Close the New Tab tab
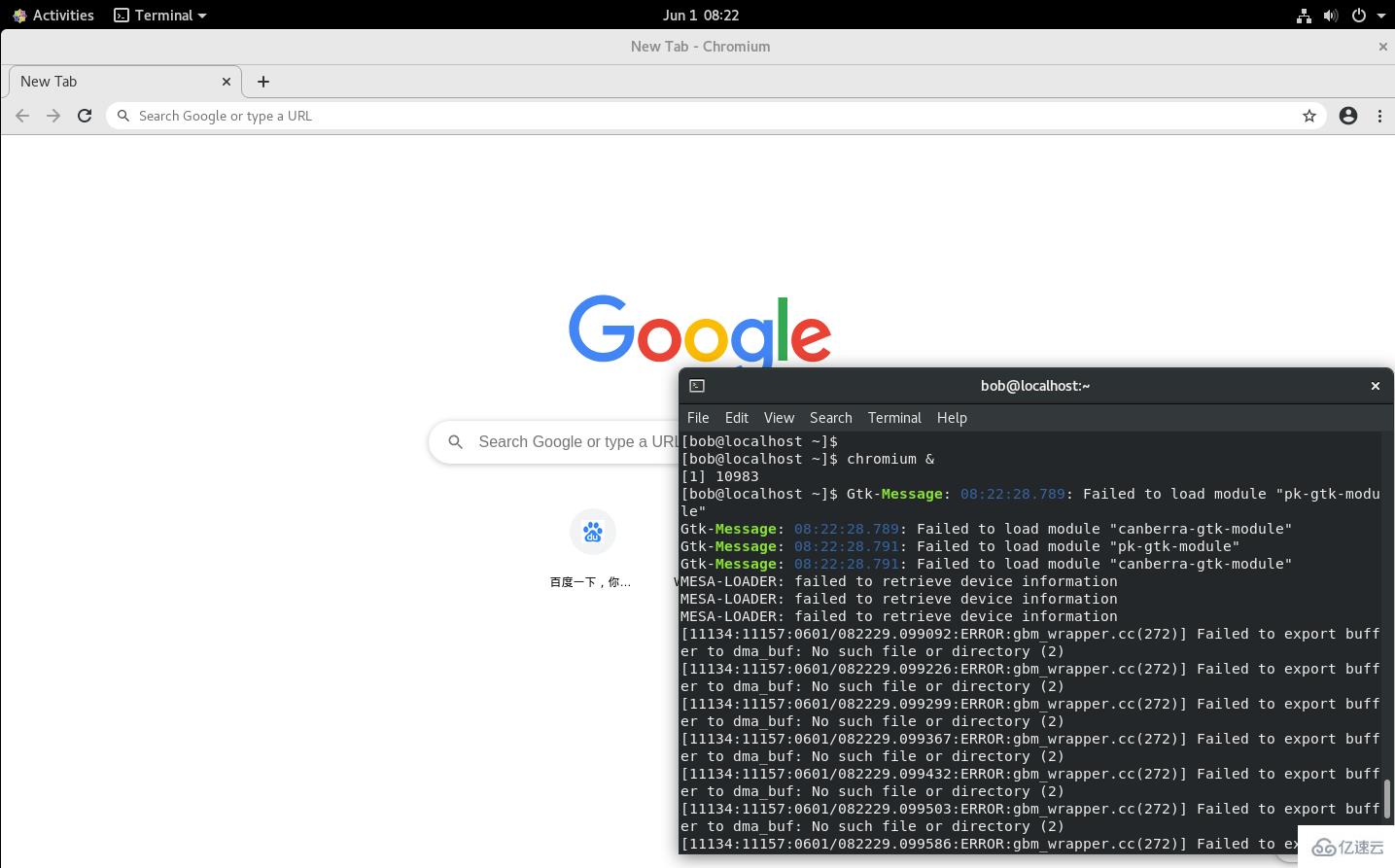This screenshot has width=1395, height=868. point(227,82)
